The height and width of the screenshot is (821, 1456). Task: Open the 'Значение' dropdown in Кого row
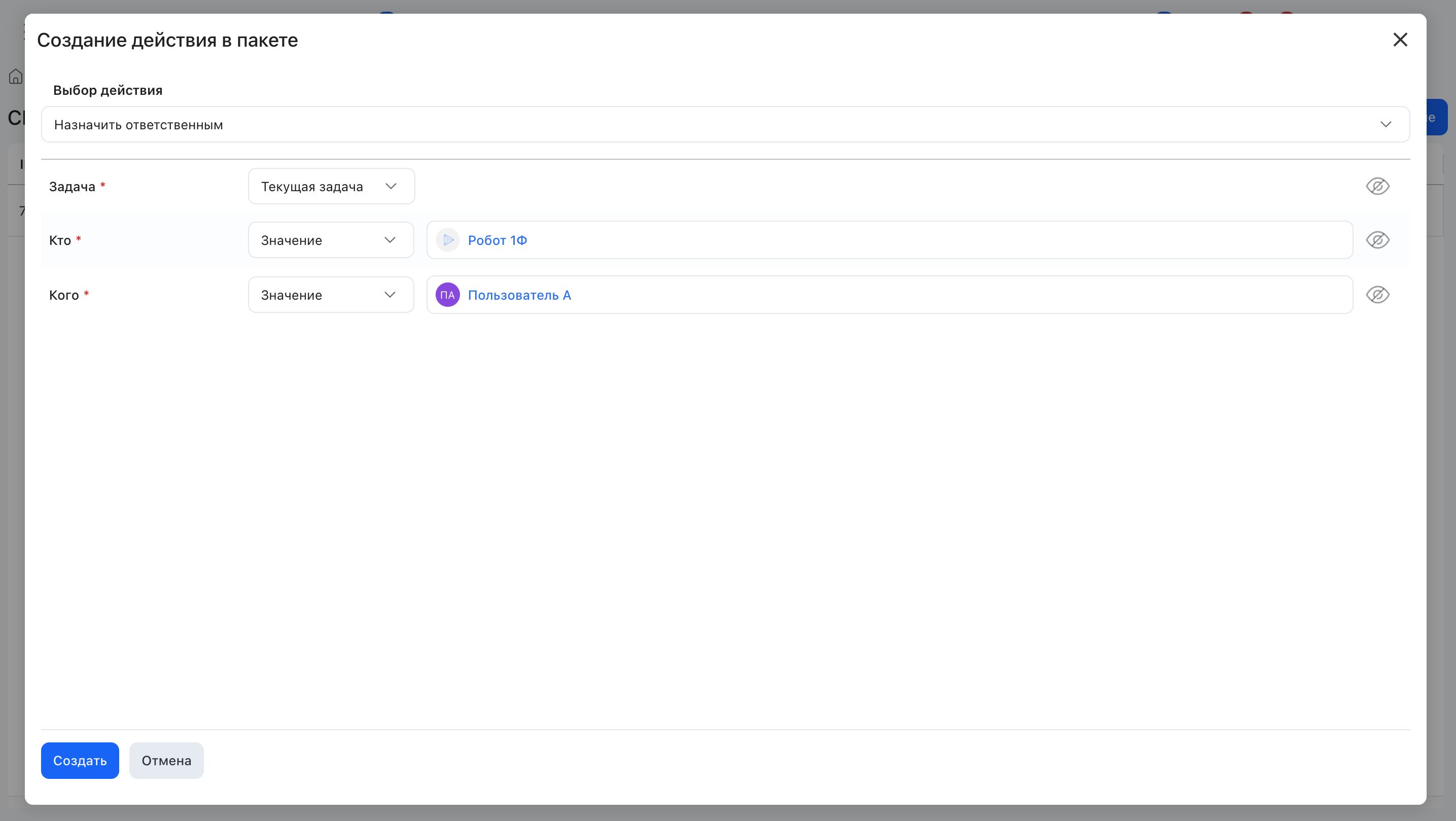click(x=331, y=295)
